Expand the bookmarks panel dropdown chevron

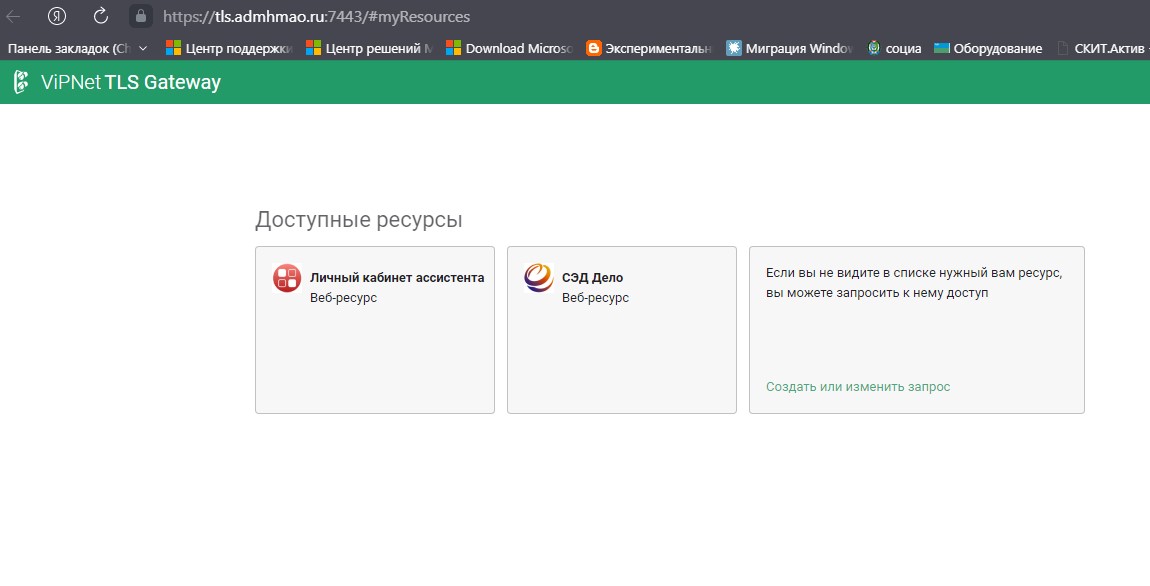143,48
